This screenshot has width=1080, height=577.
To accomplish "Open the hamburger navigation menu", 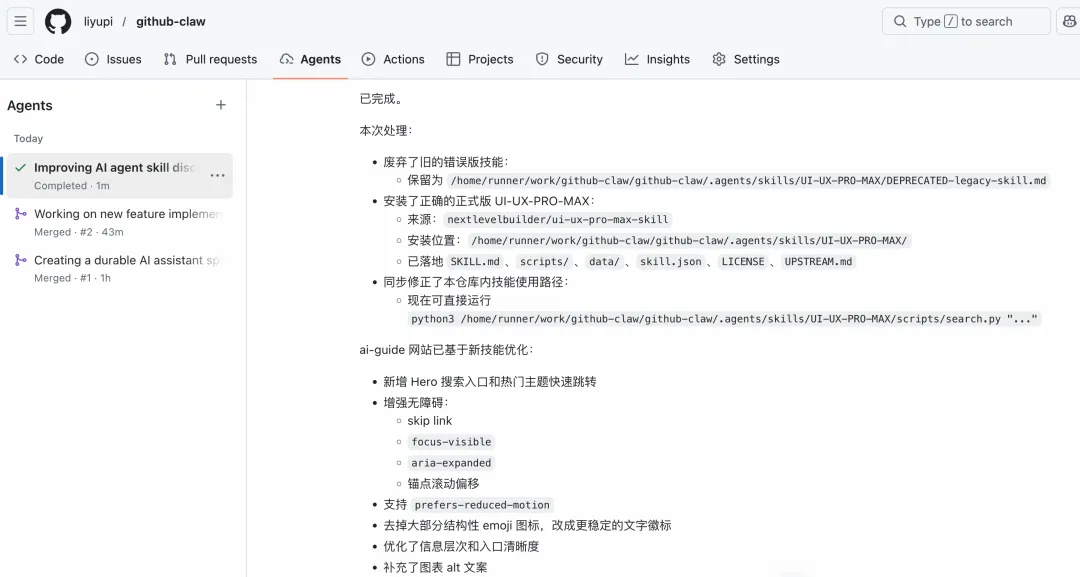I will coord(20,21).
